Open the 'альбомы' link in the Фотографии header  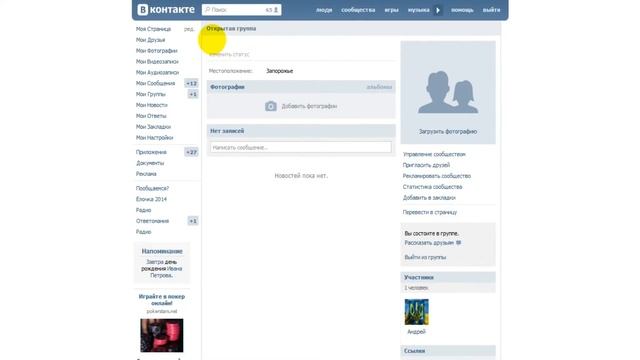(x=379, y=87)
